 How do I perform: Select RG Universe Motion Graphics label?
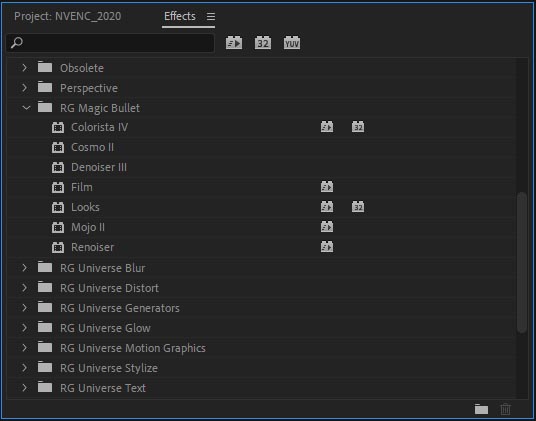pyautogui.click(x=133, y=348)
